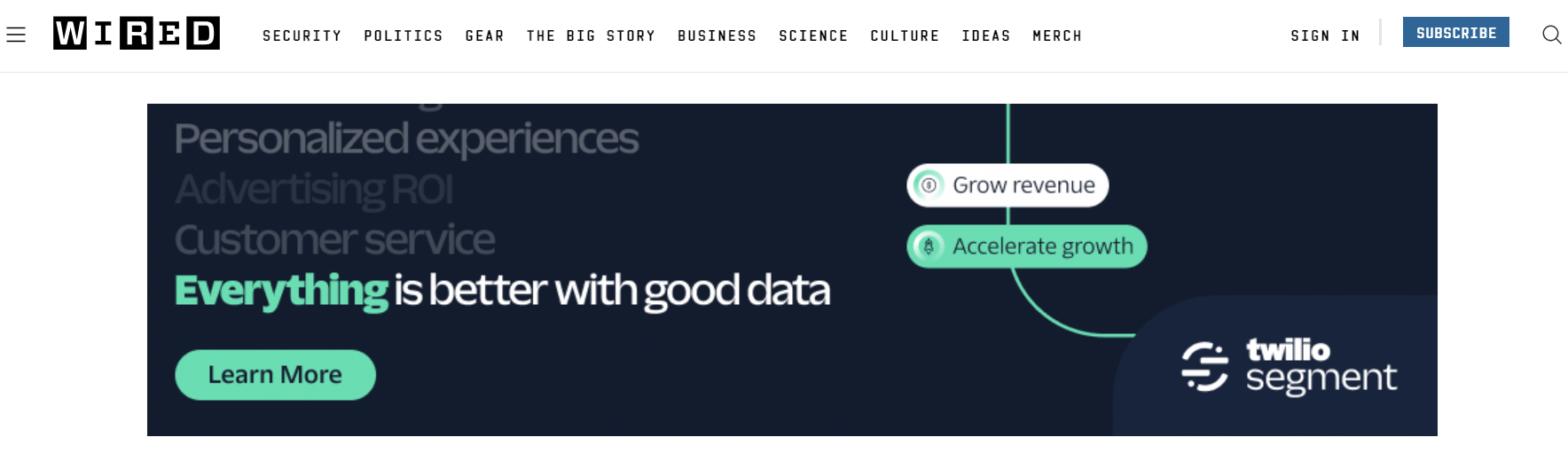This screenshot has width=1568, height=453.
Task: Visit the Science section
Action: 814,36
